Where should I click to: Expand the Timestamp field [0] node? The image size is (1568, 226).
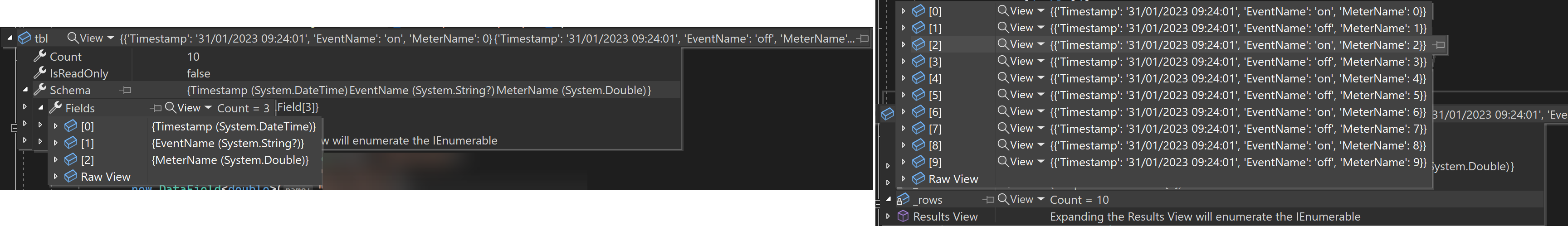click(56, 126)
